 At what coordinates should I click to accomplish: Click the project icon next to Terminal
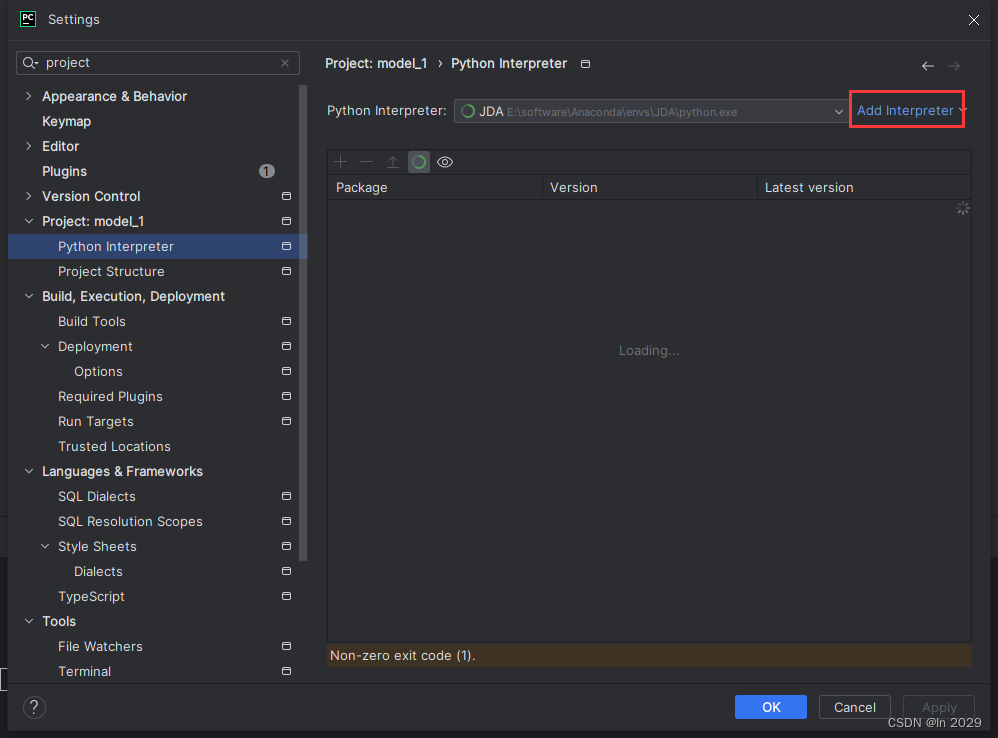pyautogui.click(x=286, y=671)
